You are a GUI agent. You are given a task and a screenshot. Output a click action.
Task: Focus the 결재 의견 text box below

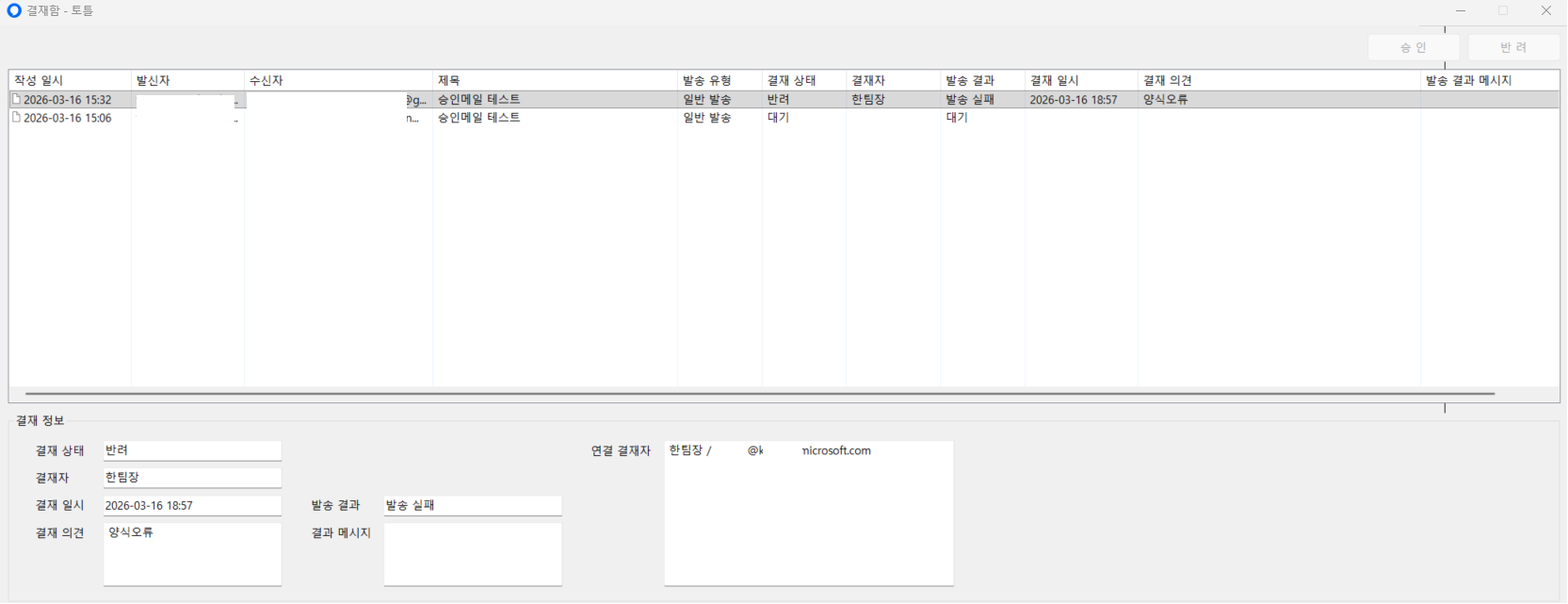point(192,554)
